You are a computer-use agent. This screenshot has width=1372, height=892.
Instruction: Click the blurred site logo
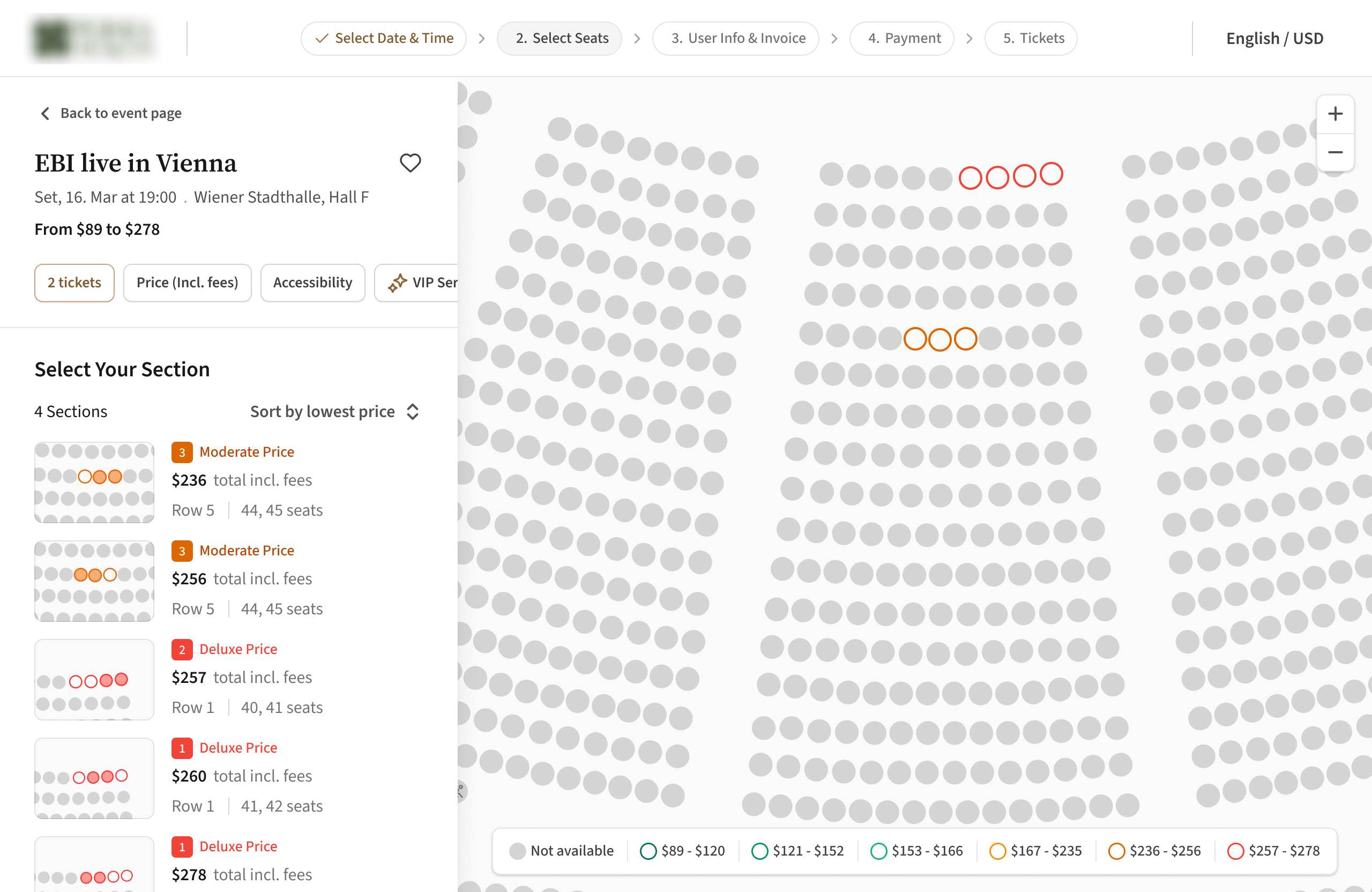point(93,39)
